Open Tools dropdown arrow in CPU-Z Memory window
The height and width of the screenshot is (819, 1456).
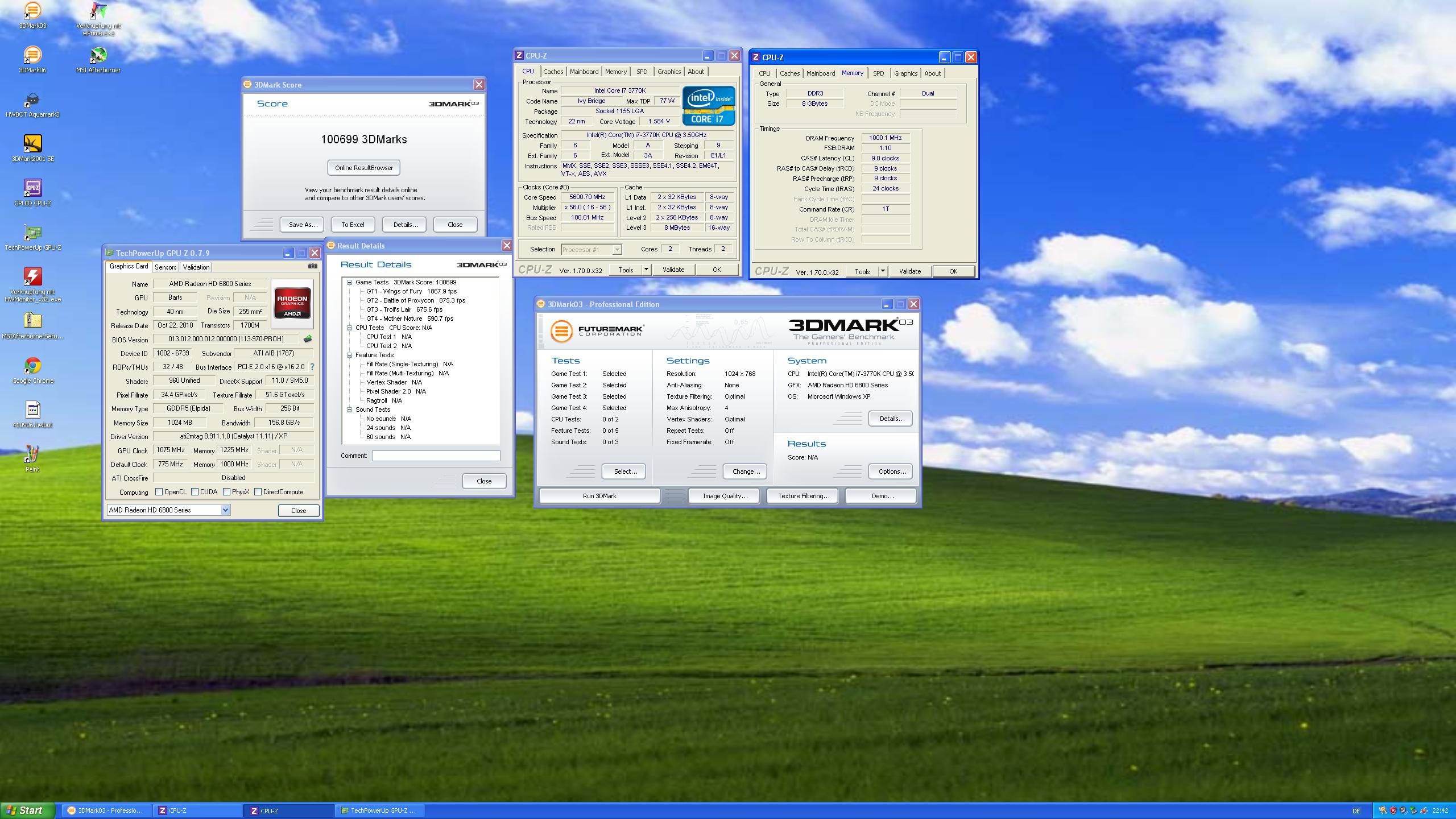pyautogui.click(x=883, y=271)
